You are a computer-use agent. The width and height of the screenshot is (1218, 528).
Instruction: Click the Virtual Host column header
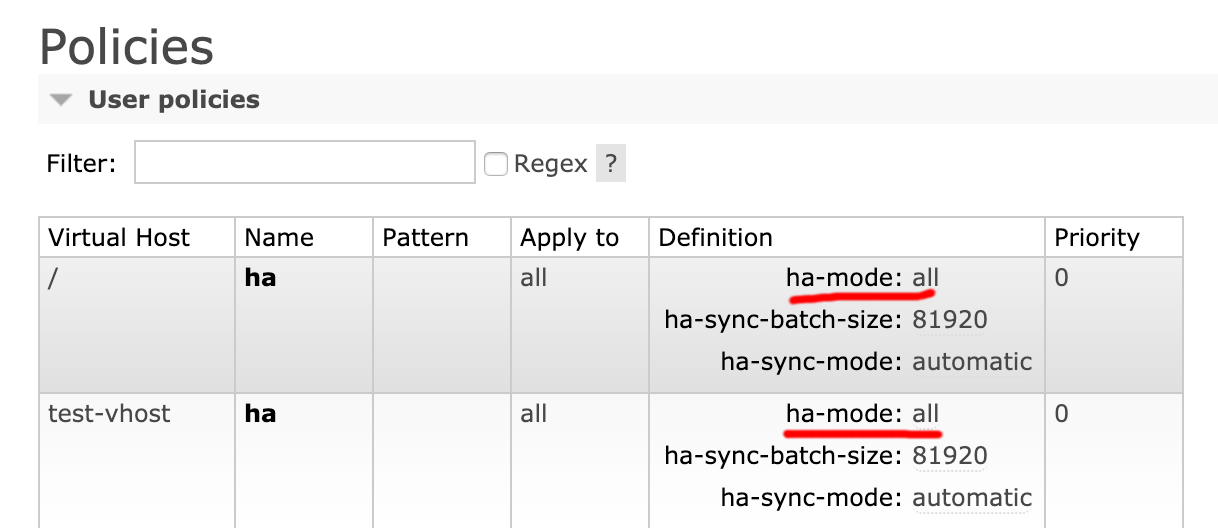[119, 238]
